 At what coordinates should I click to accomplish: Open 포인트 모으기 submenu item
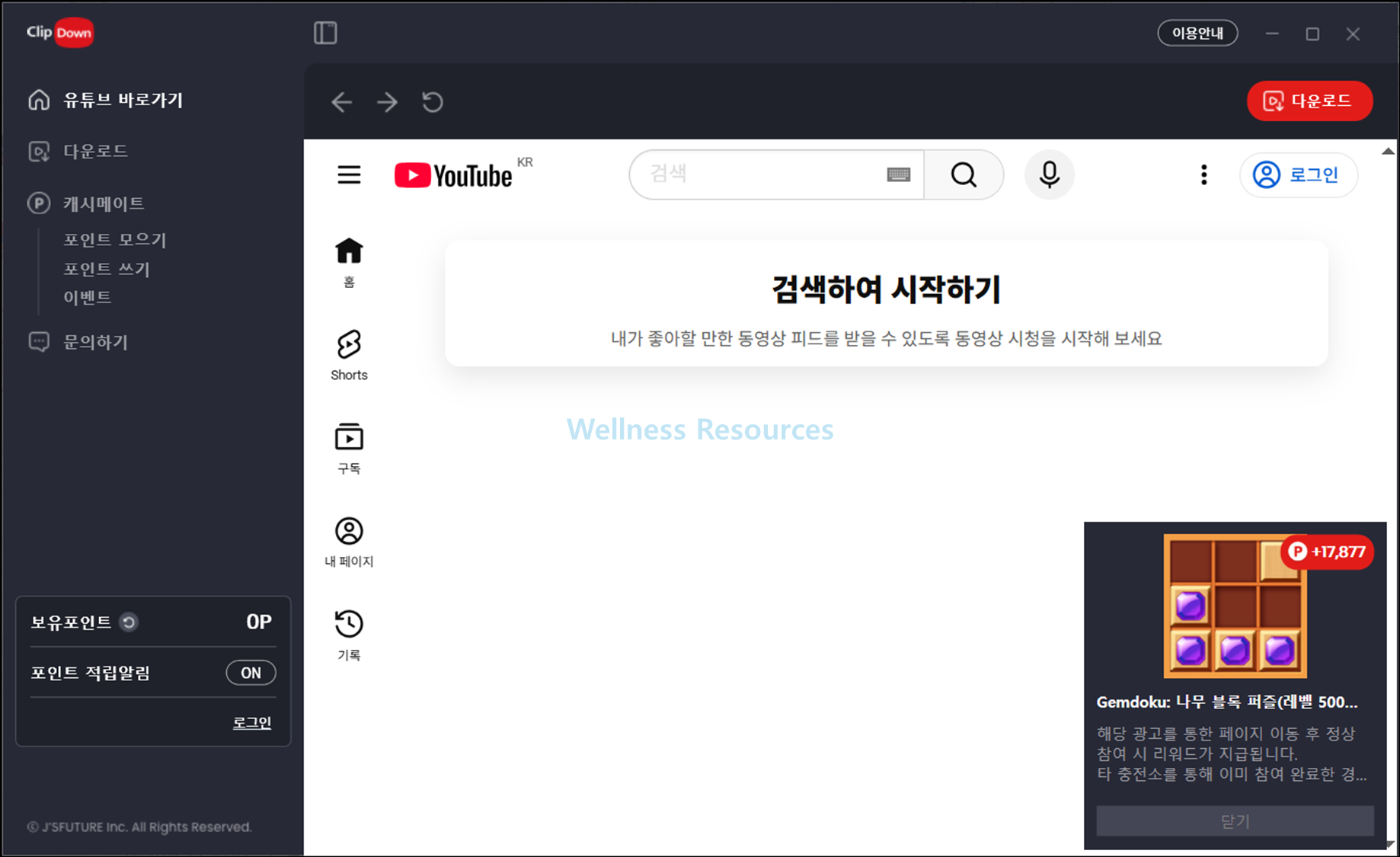pos(114,239)
